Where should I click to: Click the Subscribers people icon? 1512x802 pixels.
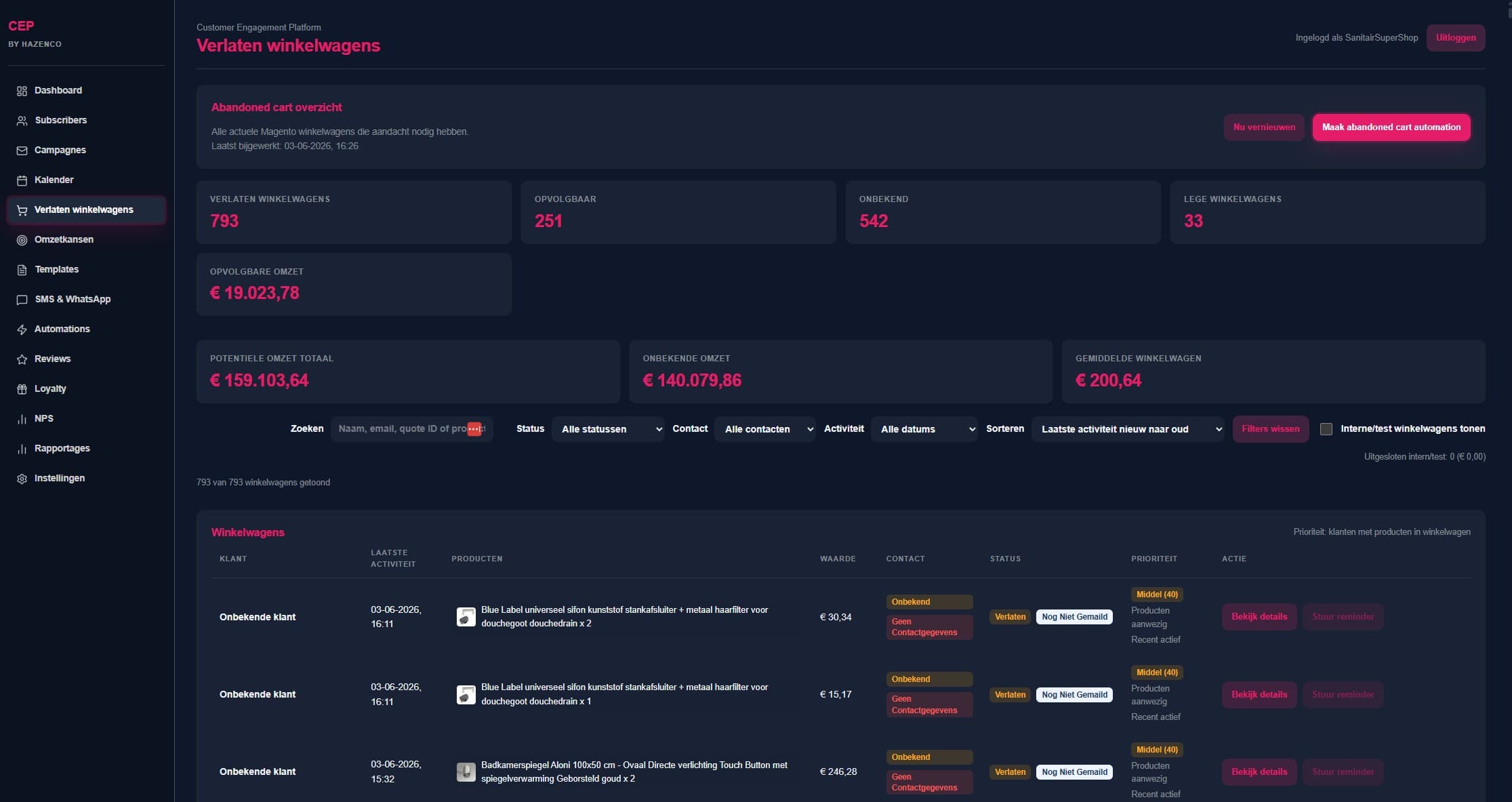tap(22, 121)
